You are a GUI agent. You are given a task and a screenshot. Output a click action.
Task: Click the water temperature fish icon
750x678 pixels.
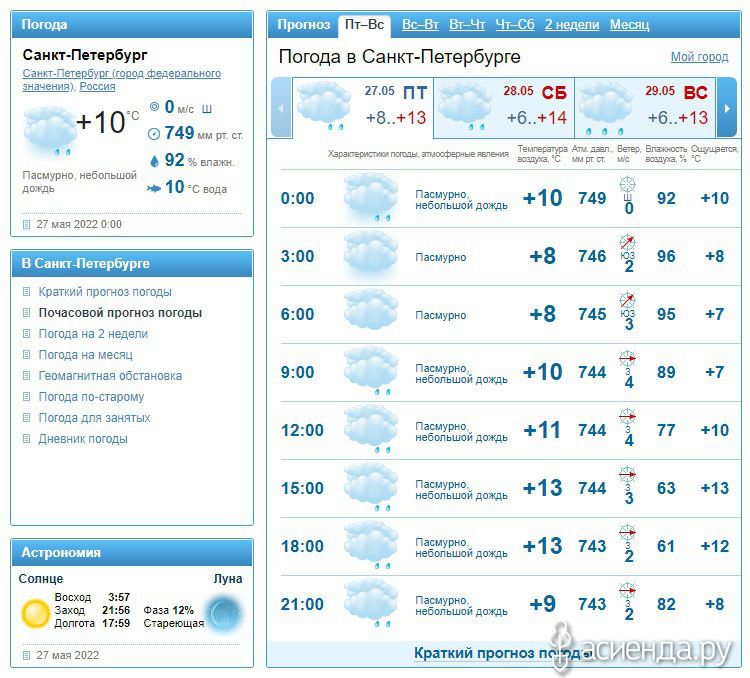coord(153,188)
